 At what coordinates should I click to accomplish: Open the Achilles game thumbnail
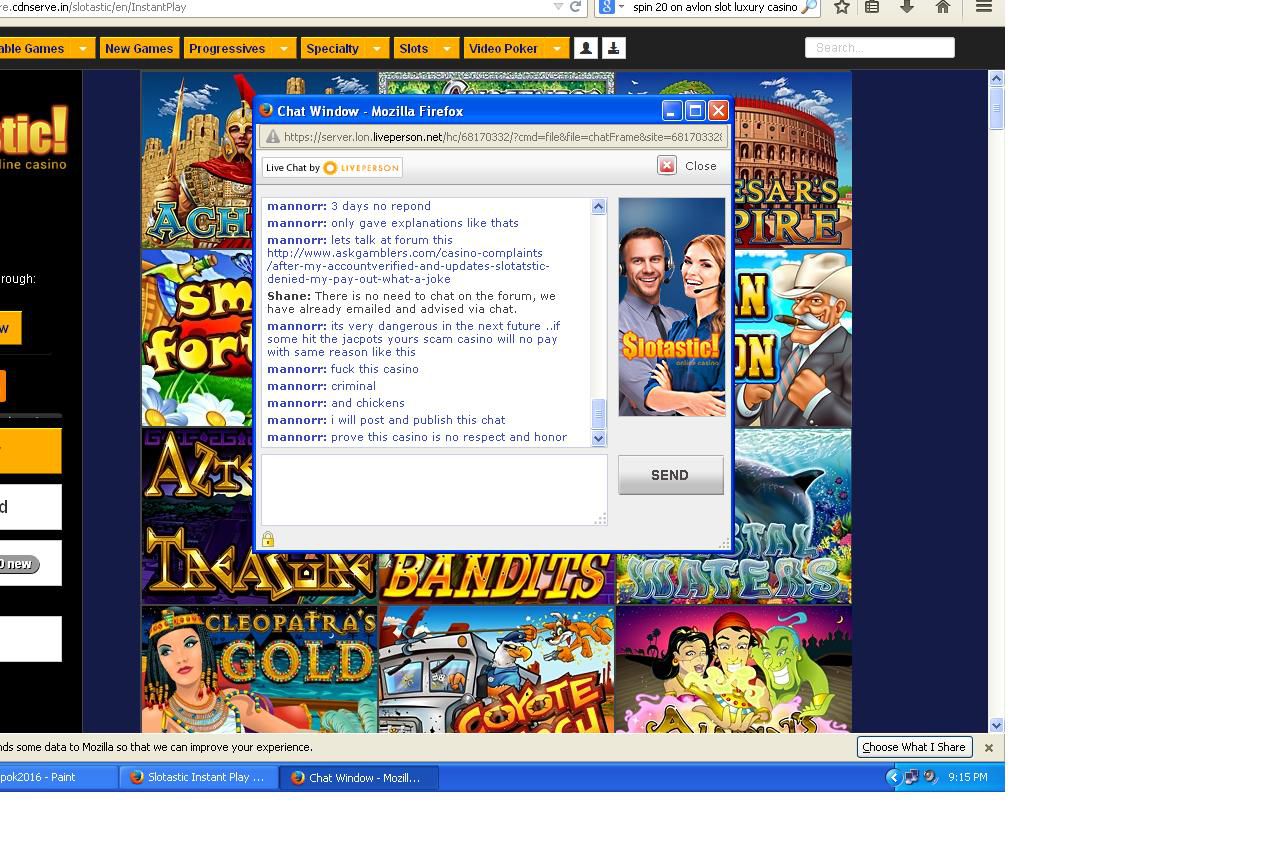click(197, 160)
